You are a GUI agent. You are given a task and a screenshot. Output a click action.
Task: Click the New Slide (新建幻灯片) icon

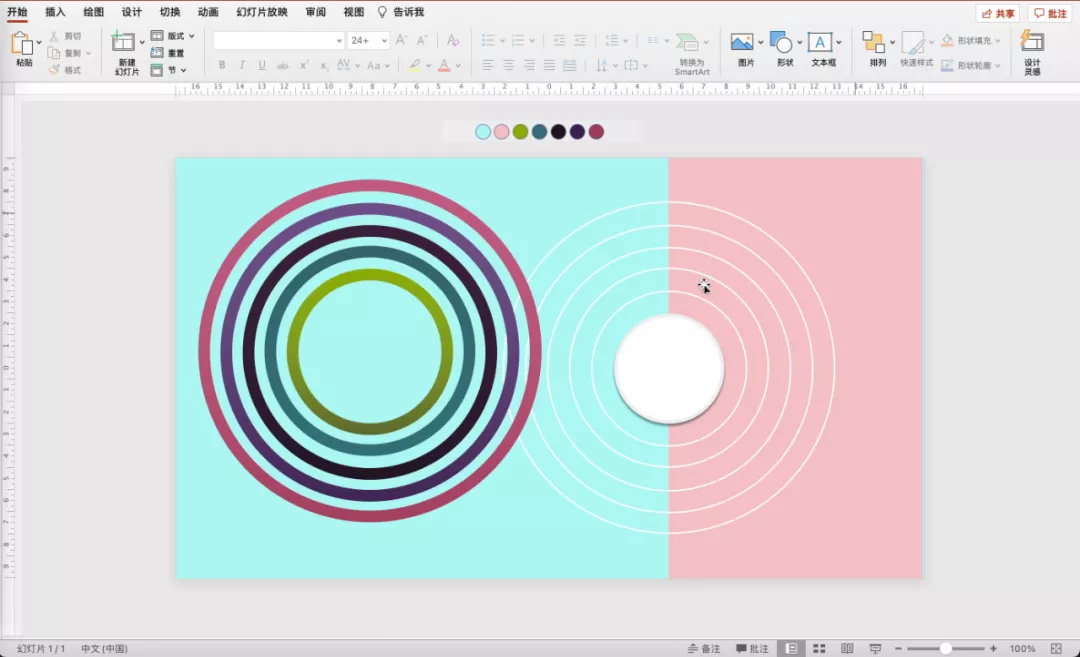(124, 43)
